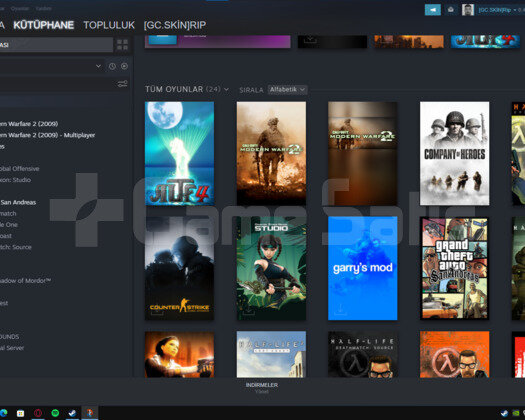Open the first Modern Warfare 2 soldier cover
Screen dimensions: 525x420
pos(271,153)
